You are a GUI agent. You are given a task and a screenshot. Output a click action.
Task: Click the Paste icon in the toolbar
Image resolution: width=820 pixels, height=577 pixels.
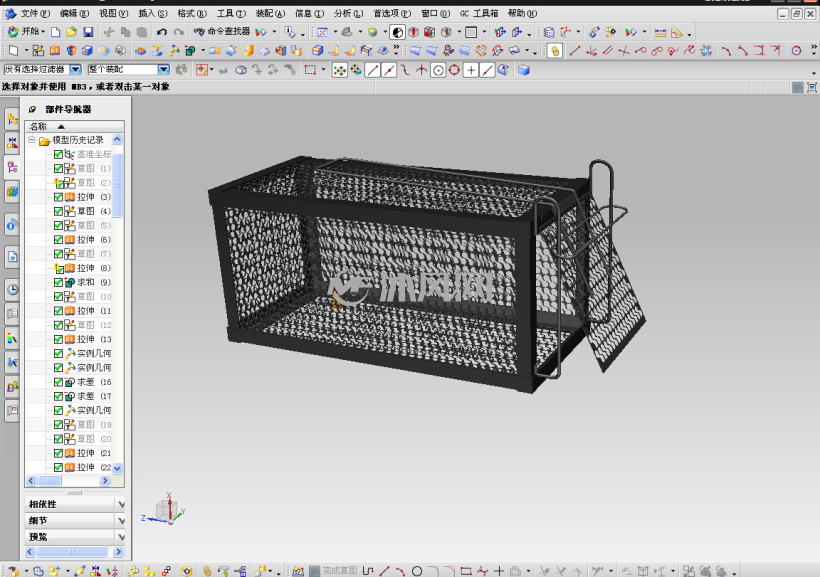(x=142, y=32)
